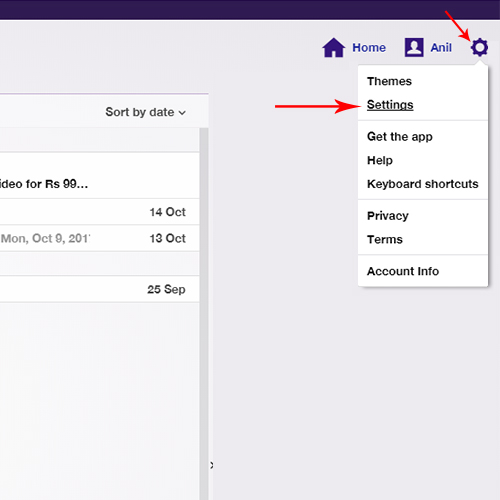This screenshot has width=500, height=500.
Task: Open Help from the menu
Action: 380,160
